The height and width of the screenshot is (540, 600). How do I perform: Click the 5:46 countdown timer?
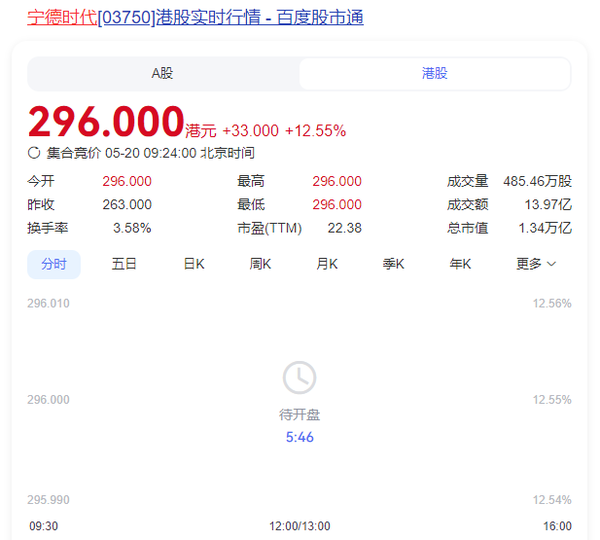299,437
